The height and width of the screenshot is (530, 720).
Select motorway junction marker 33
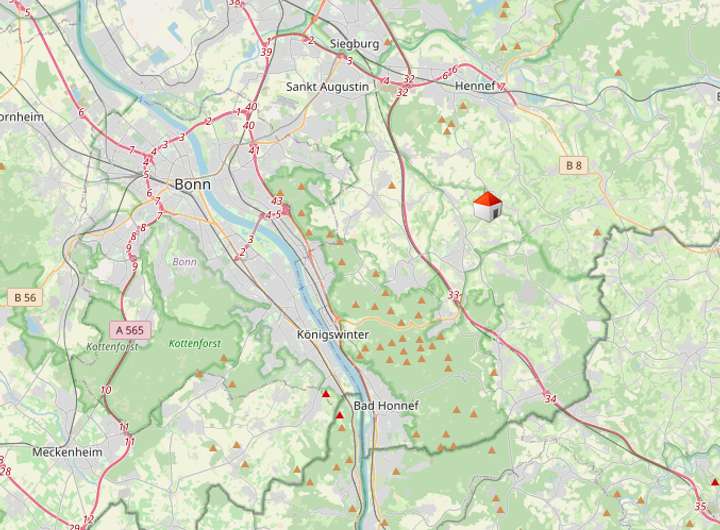(455, 295)
